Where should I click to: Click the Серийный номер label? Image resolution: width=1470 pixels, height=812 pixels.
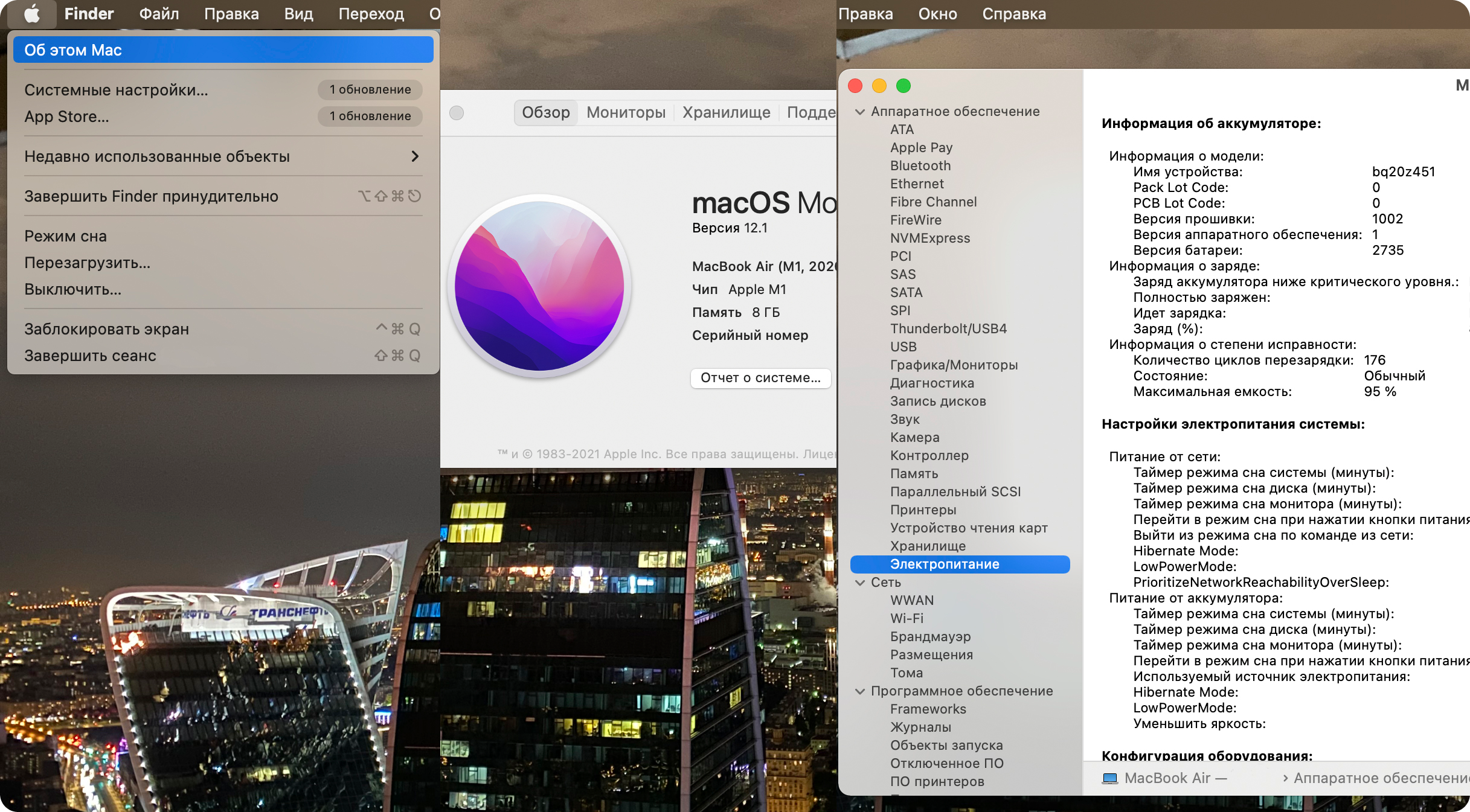(750, 336)
